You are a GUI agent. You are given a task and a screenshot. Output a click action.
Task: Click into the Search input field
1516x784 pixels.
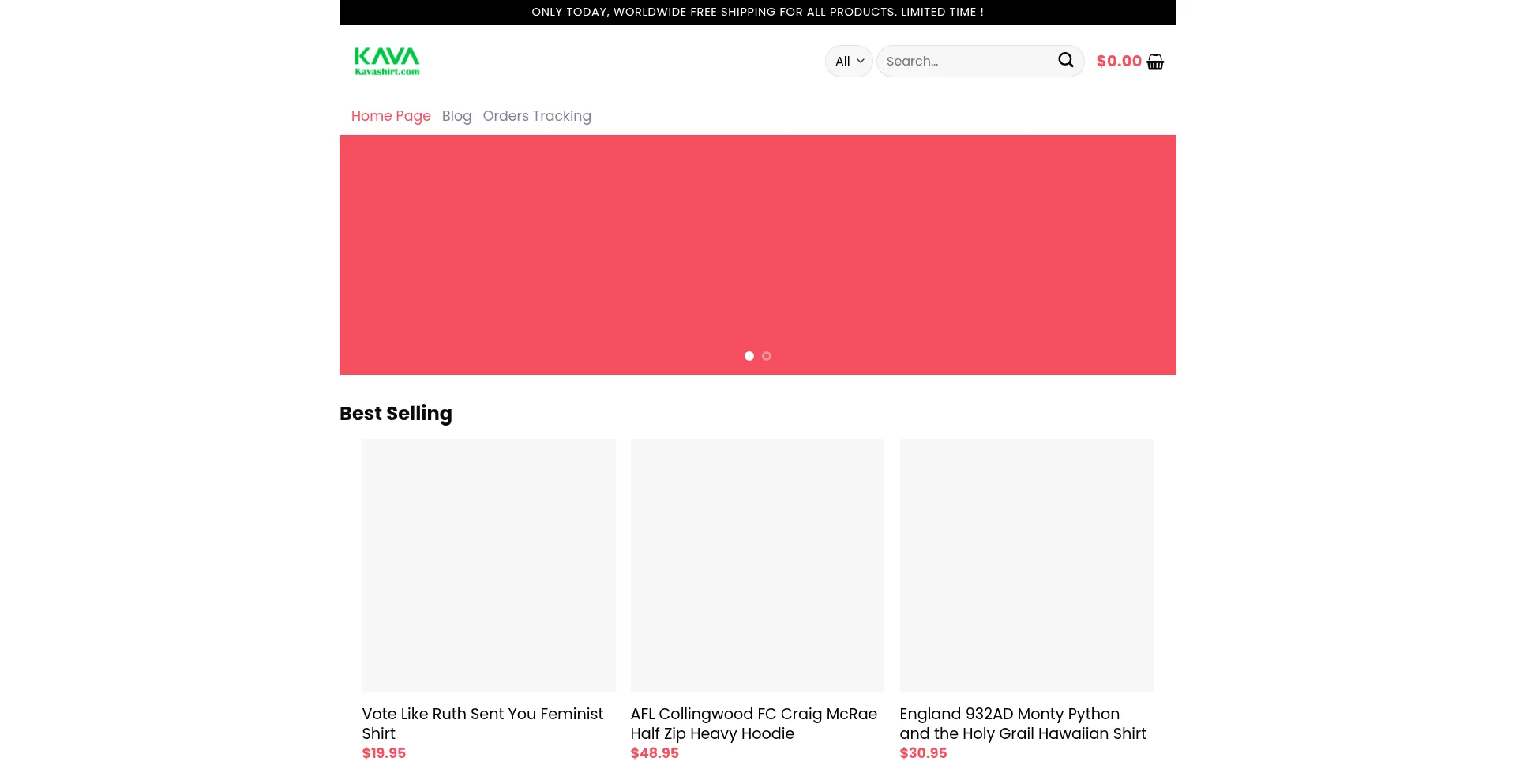(967, 61)
